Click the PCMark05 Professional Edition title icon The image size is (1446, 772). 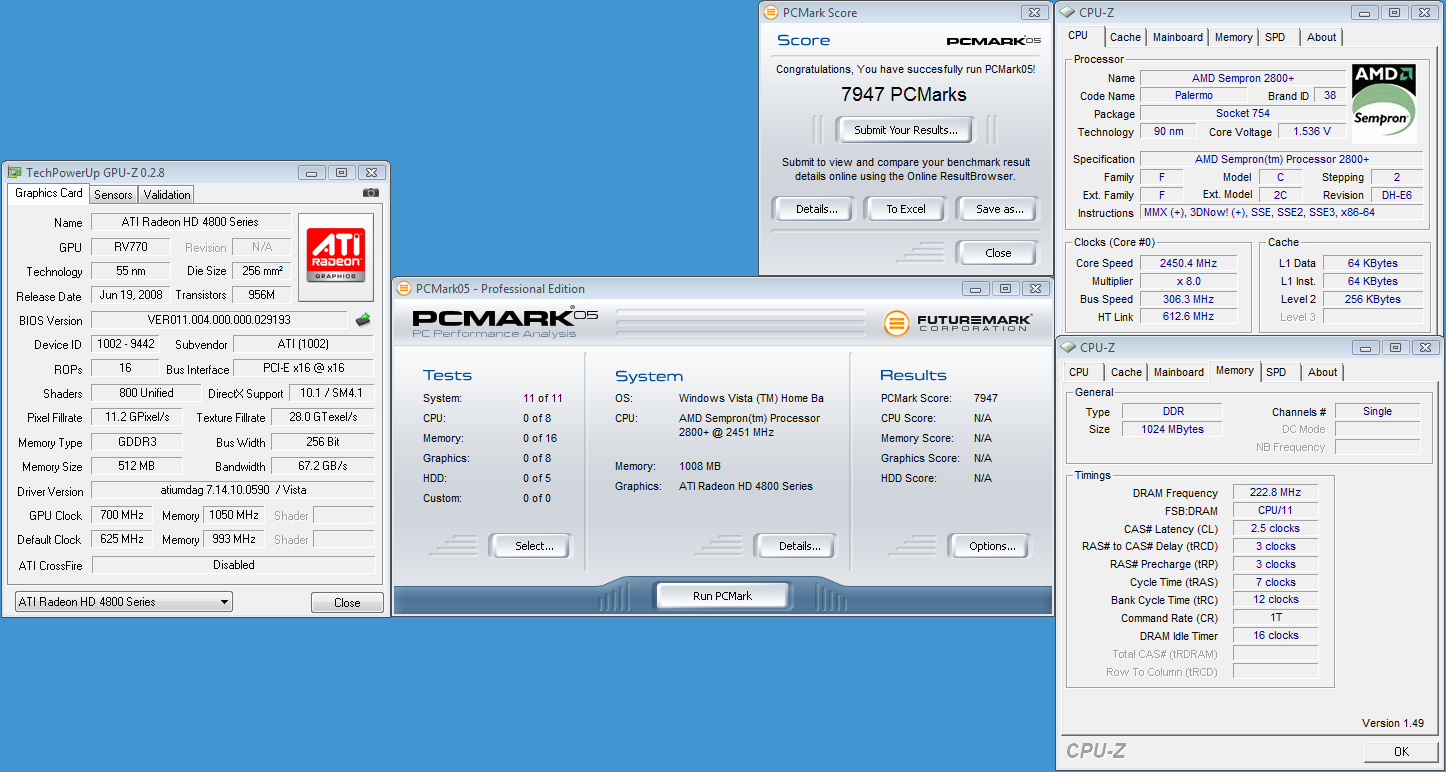[404, 289]
